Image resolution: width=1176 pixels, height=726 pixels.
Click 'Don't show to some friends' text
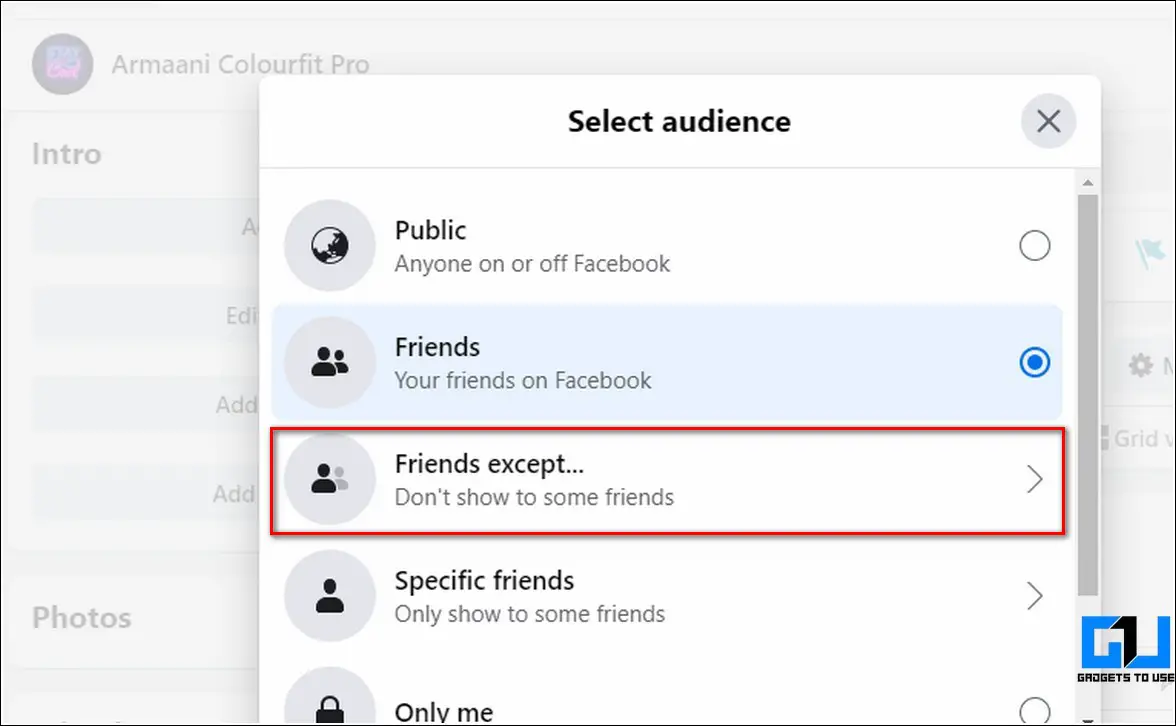(x=534, y=497)
